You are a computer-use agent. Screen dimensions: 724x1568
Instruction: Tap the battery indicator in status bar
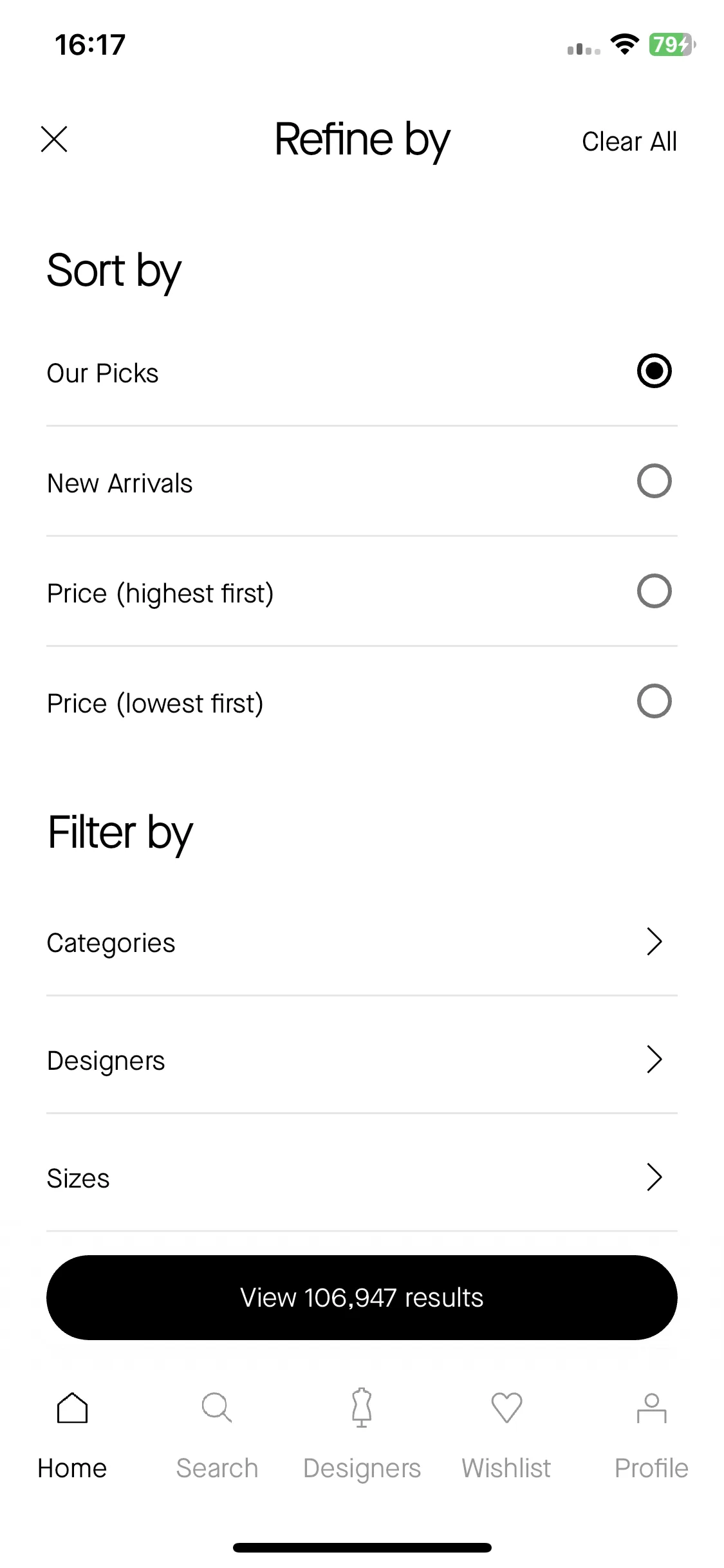(x=672, y=44)
